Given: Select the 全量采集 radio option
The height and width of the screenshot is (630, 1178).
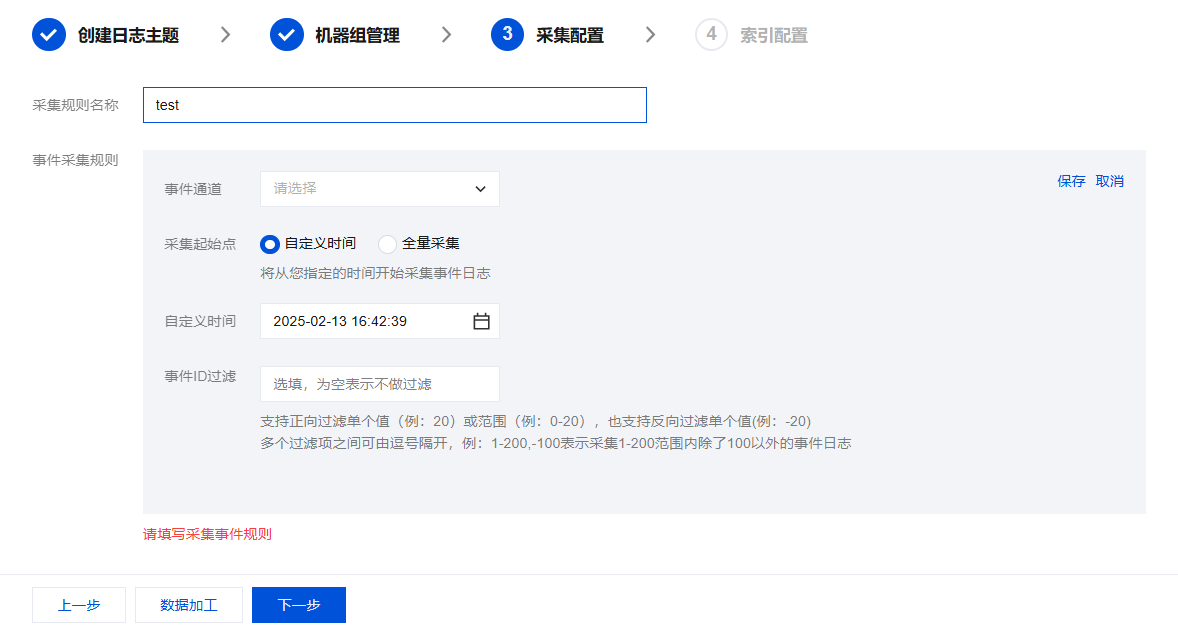Looking at the screenshot, I should click(387, 244).
